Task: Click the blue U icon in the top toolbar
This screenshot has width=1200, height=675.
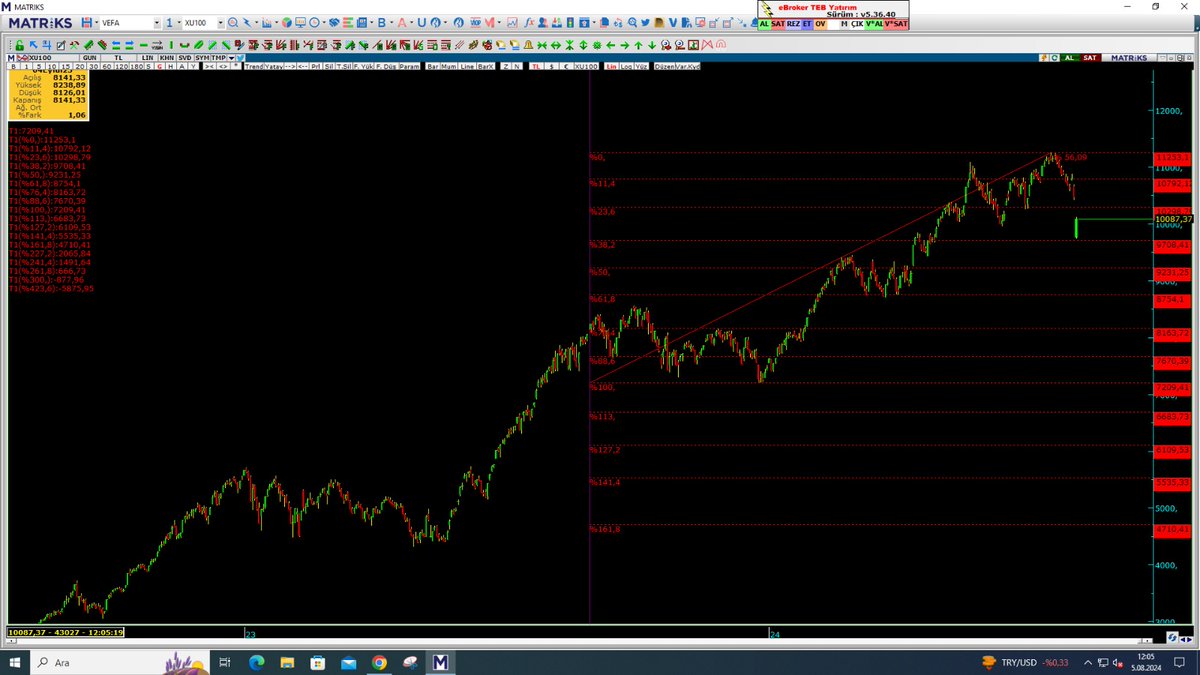Action: click(421, 22)
